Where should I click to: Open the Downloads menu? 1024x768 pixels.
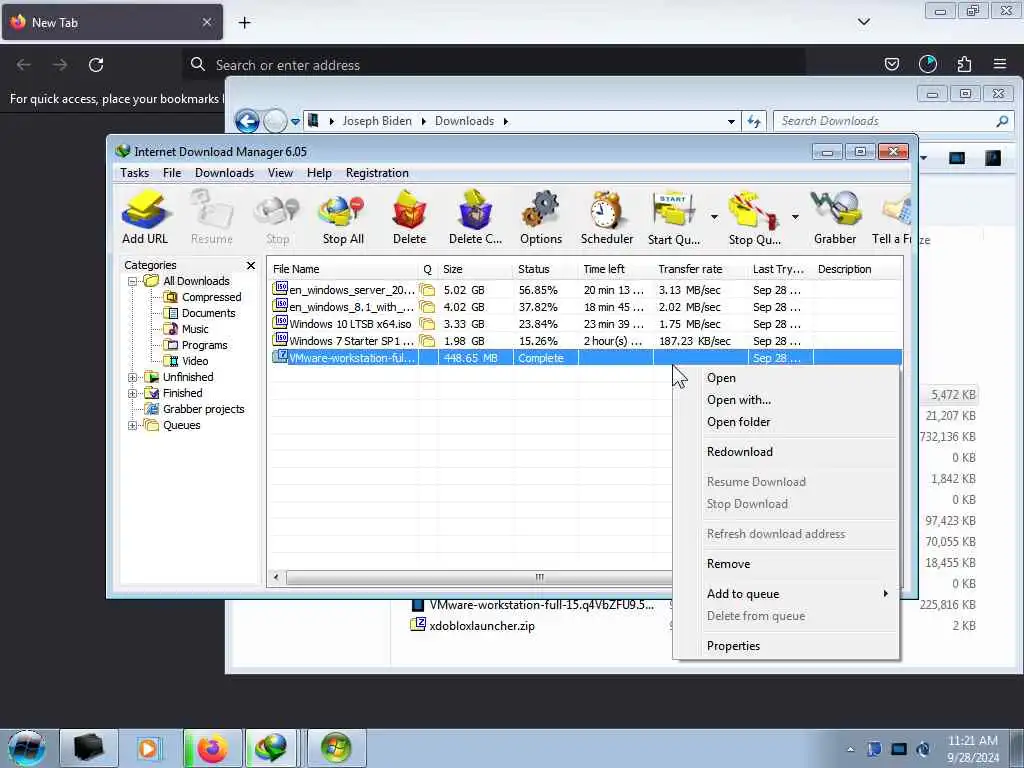pyautogui.click(x=224, y=173)
